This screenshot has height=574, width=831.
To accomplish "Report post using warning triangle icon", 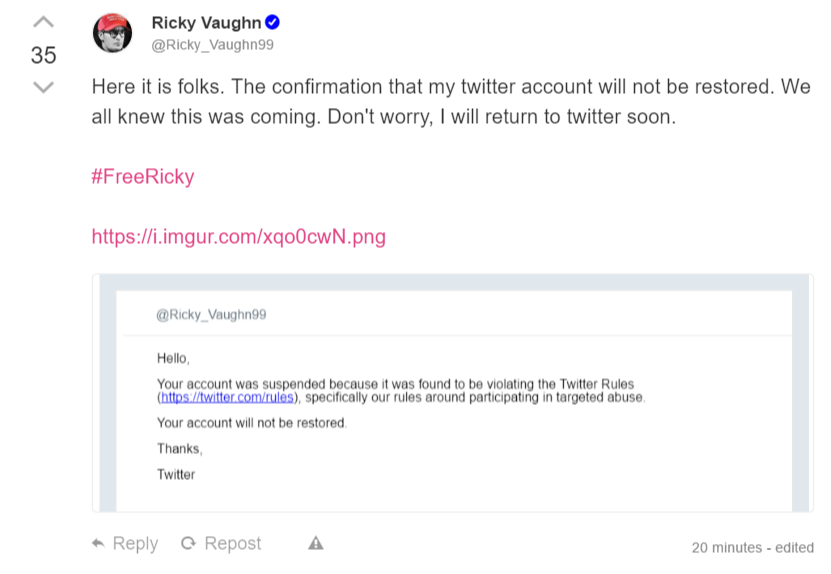I will tap(316, 543).
